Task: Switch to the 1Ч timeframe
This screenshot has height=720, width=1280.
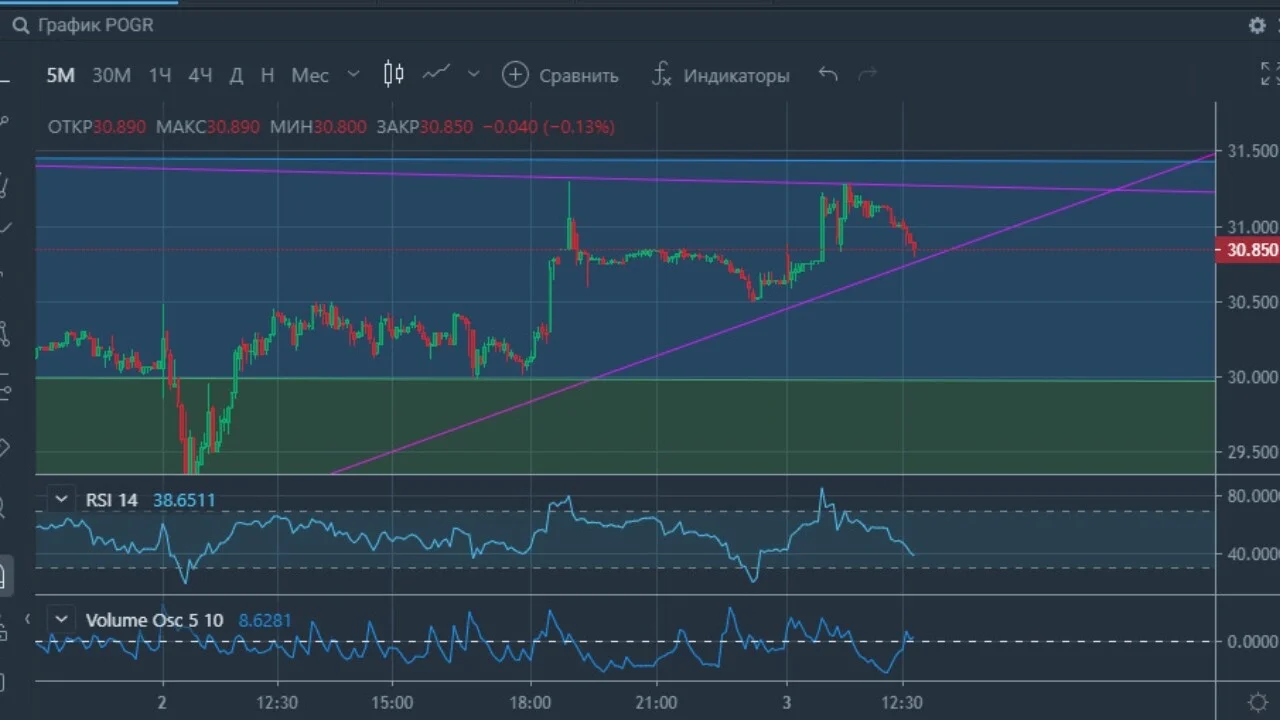Action: pos(160,75)
